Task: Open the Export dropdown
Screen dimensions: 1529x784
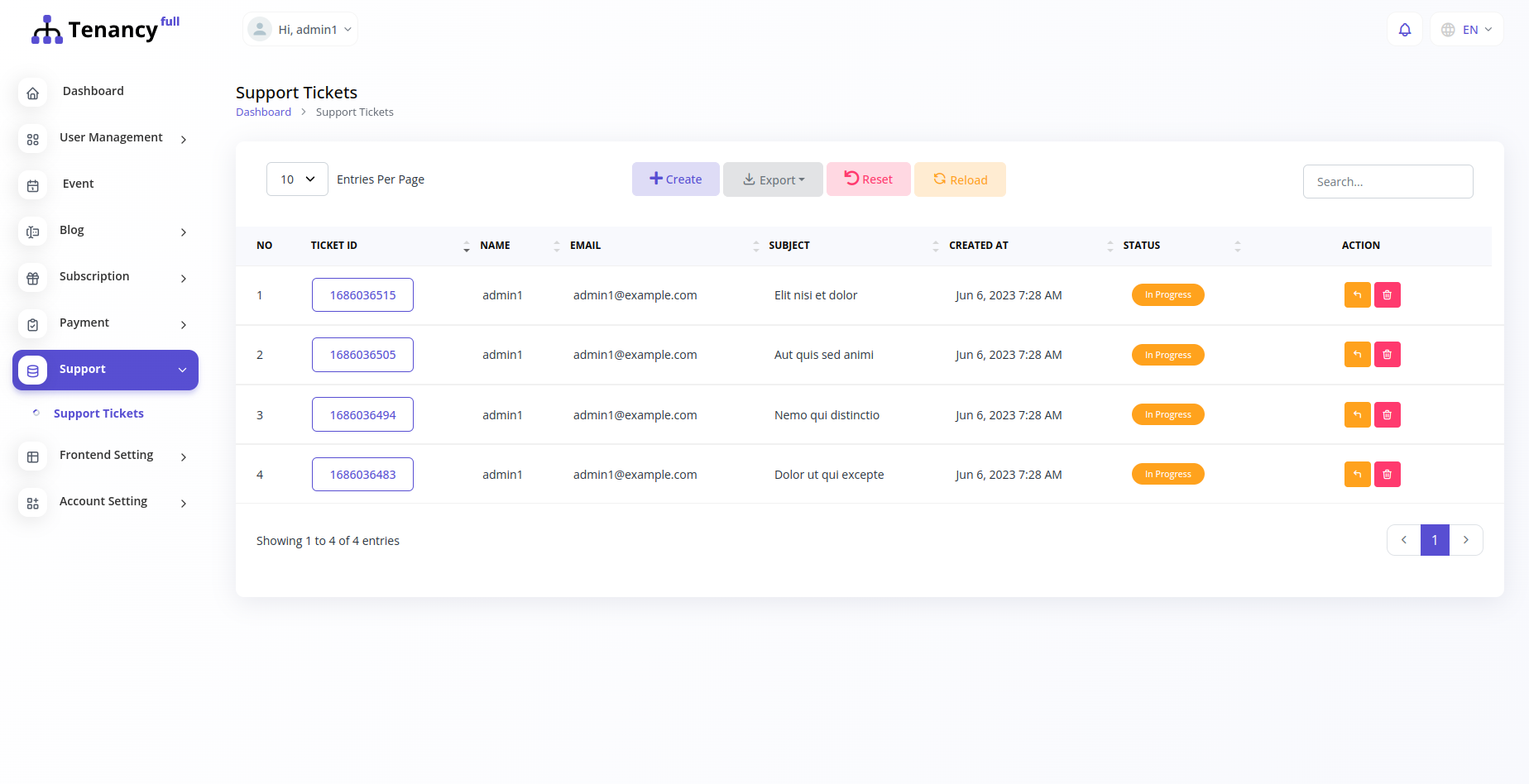Action: pyautogui.click(x=773, y=179)
